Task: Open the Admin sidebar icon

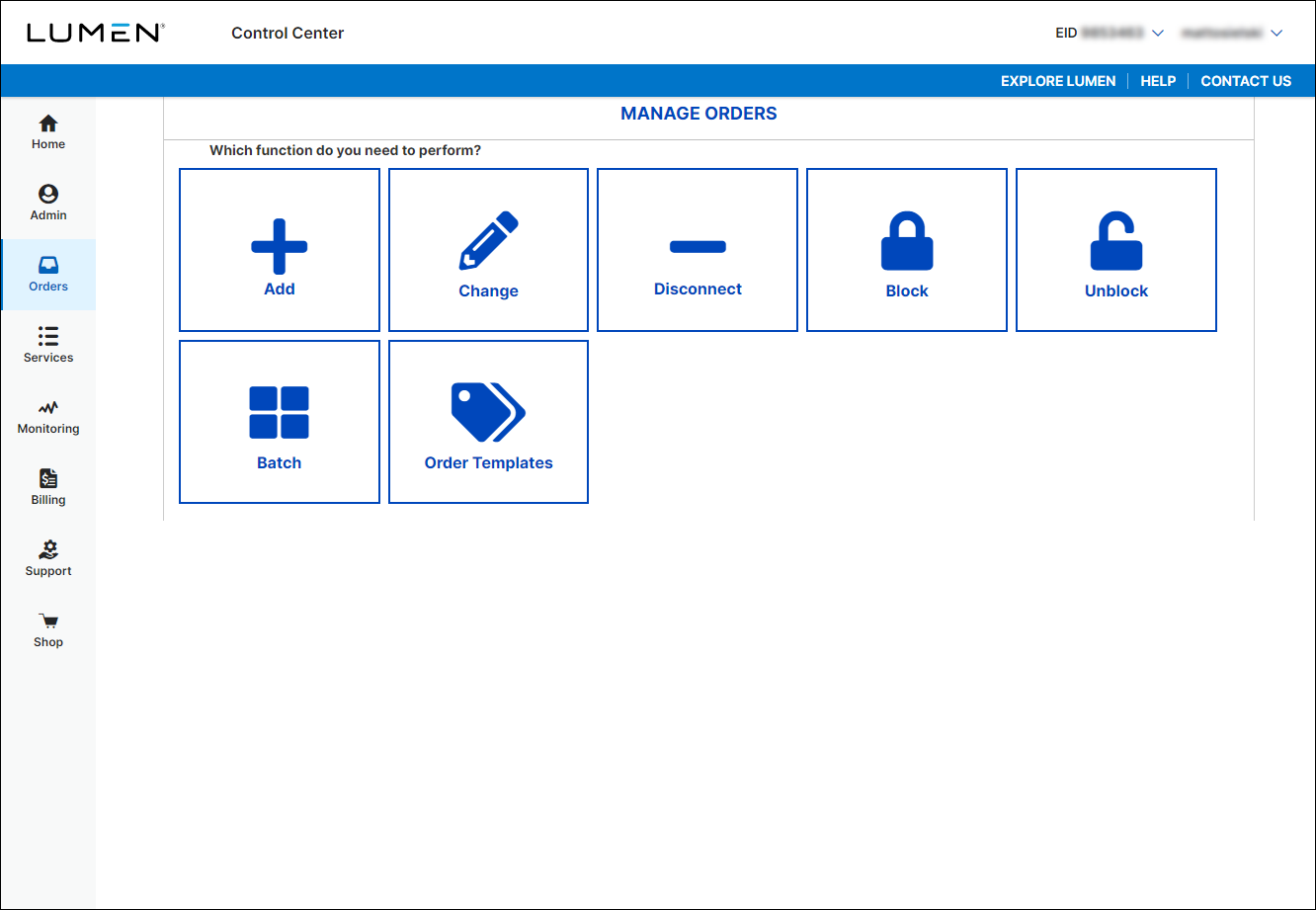Action: tap(48, 194)
